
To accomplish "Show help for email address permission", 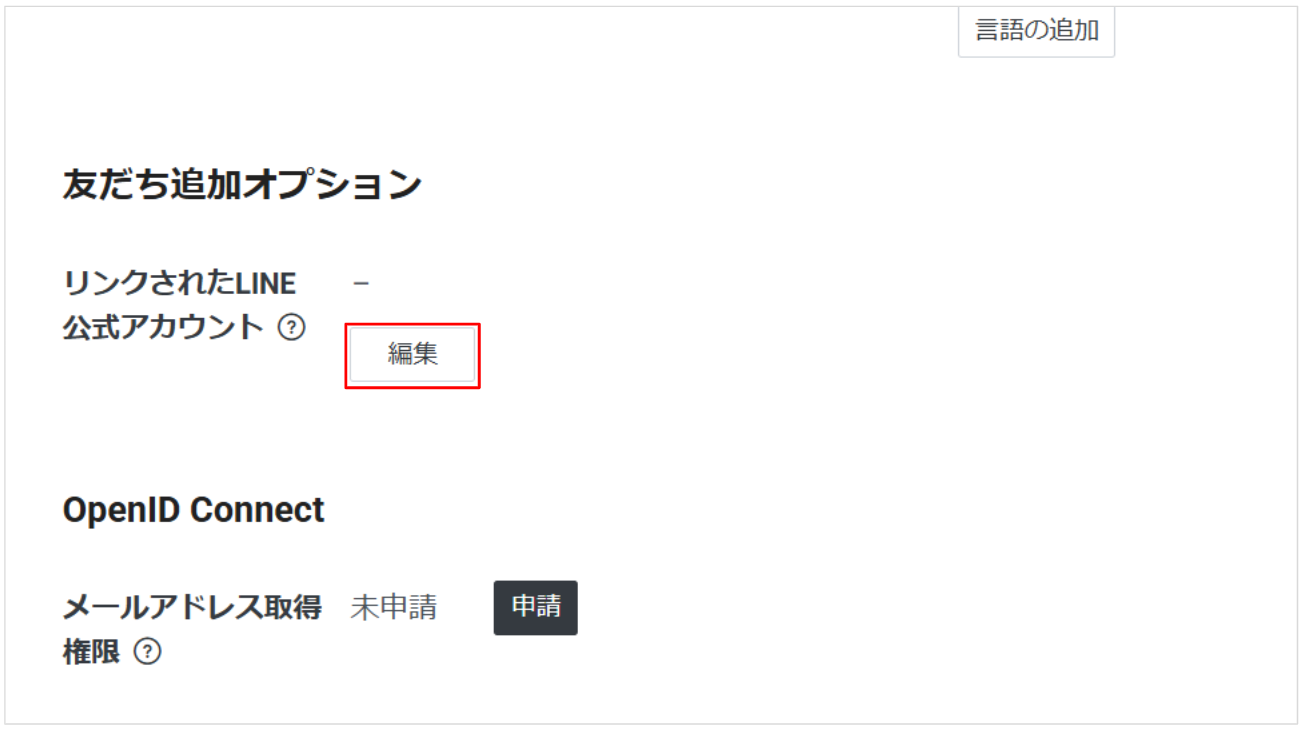I will (x=147, y=652).
